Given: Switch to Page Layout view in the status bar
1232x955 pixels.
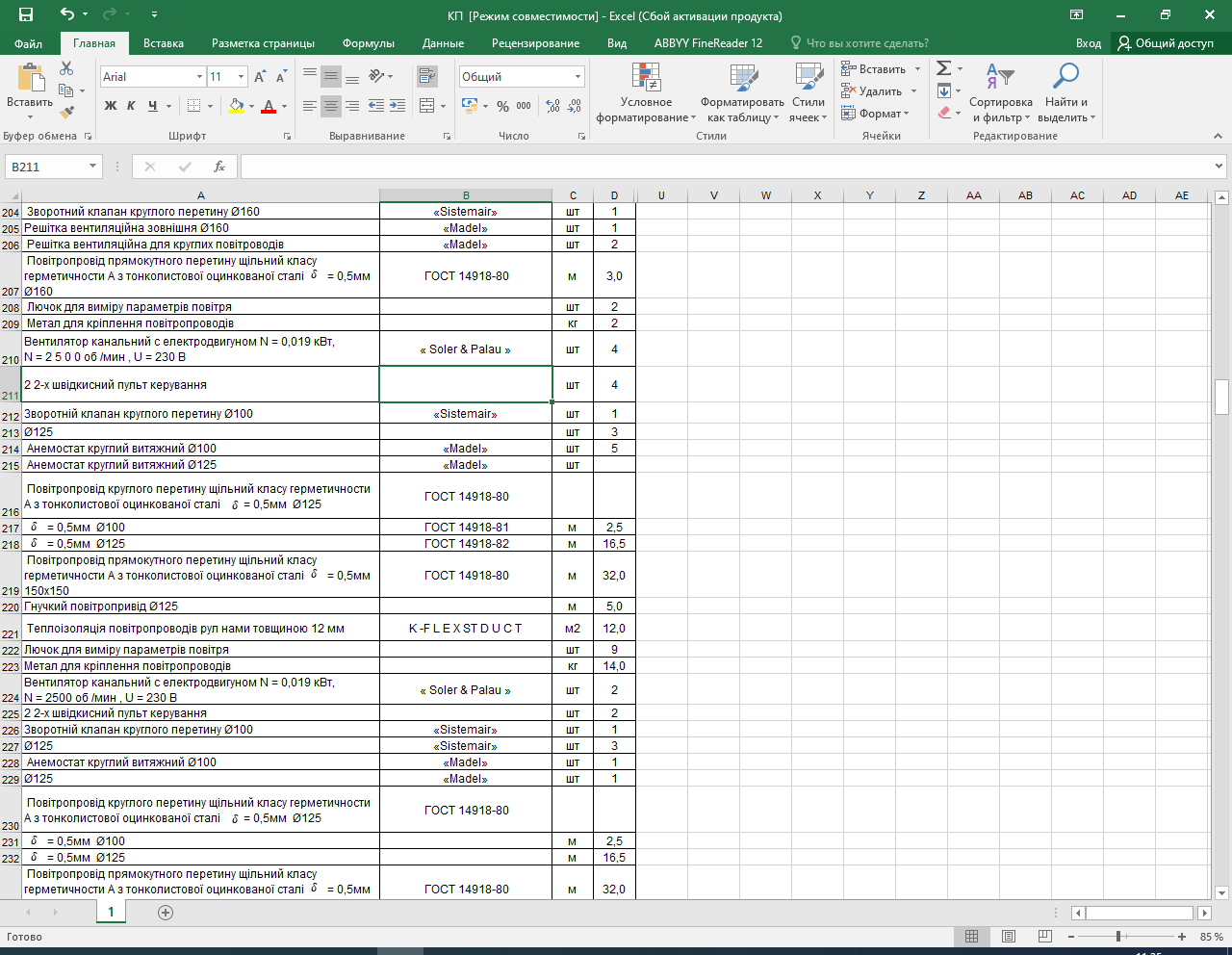Looking at the screenshot, I should [x=1009, y=937].
